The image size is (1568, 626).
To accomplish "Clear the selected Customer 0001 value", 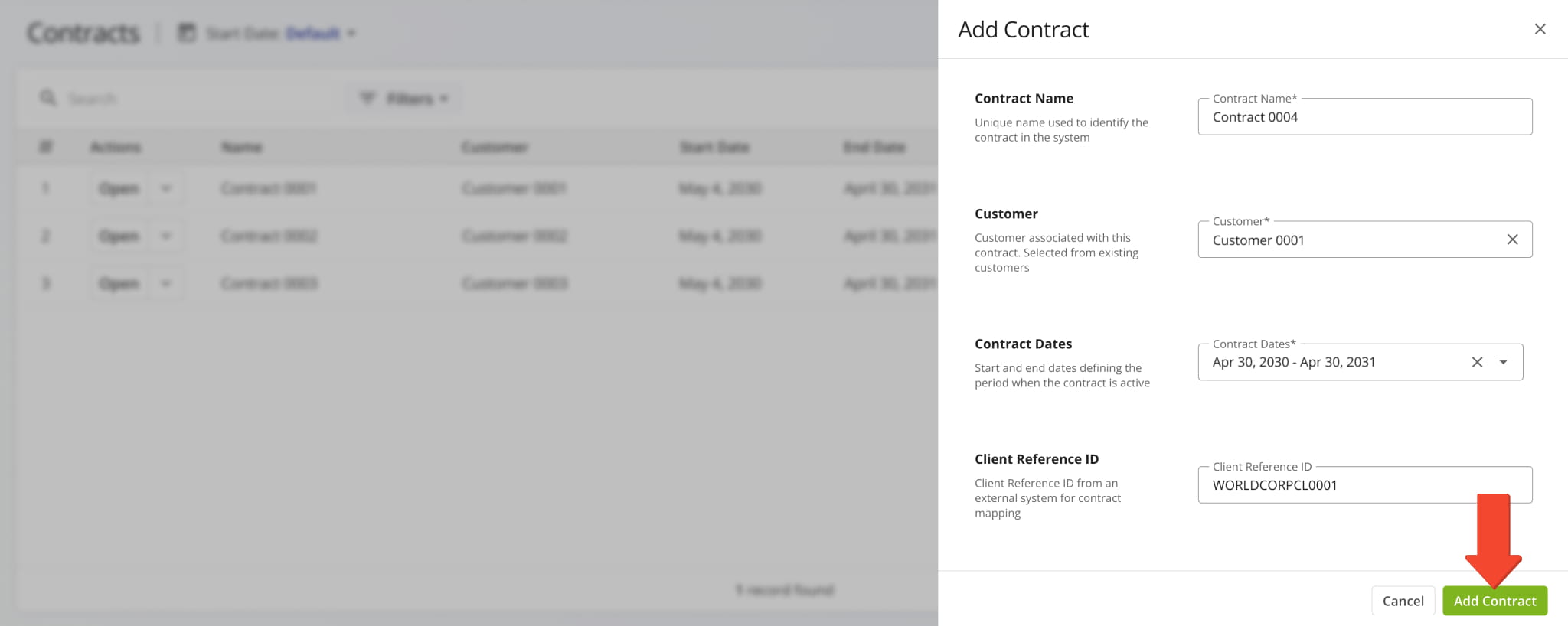I will point(1512,240).
